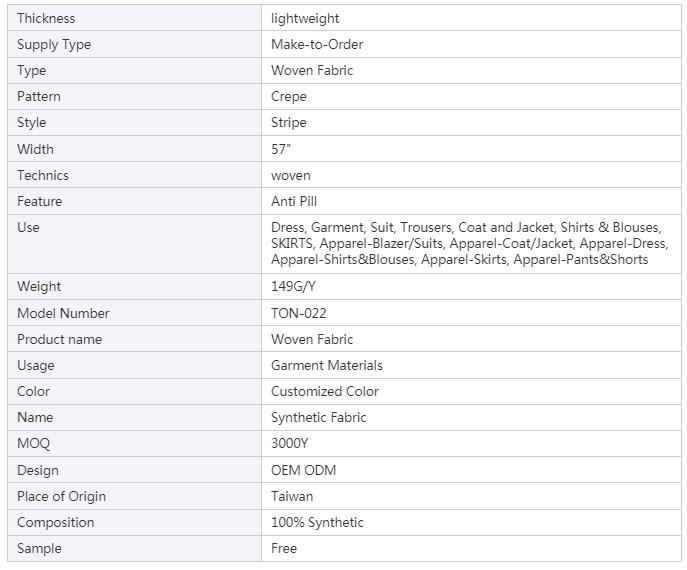Viewport: 687px width, 570px height.
Task: Click the 'Product name' row label
Action: pyautogui.click(x=60, y=339)
